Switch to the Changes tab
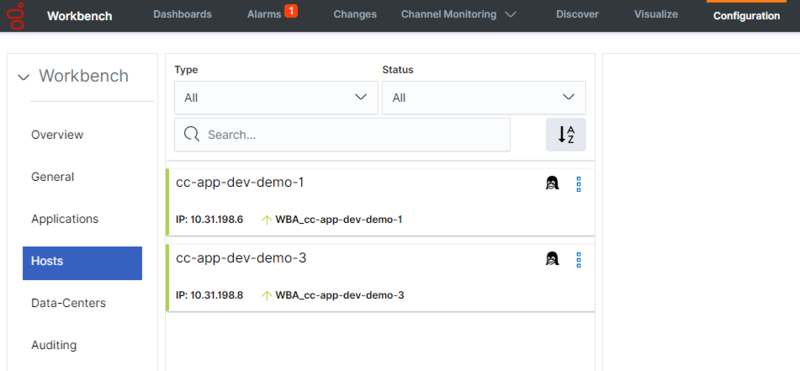The image size is (800, 371). (355, 14)
